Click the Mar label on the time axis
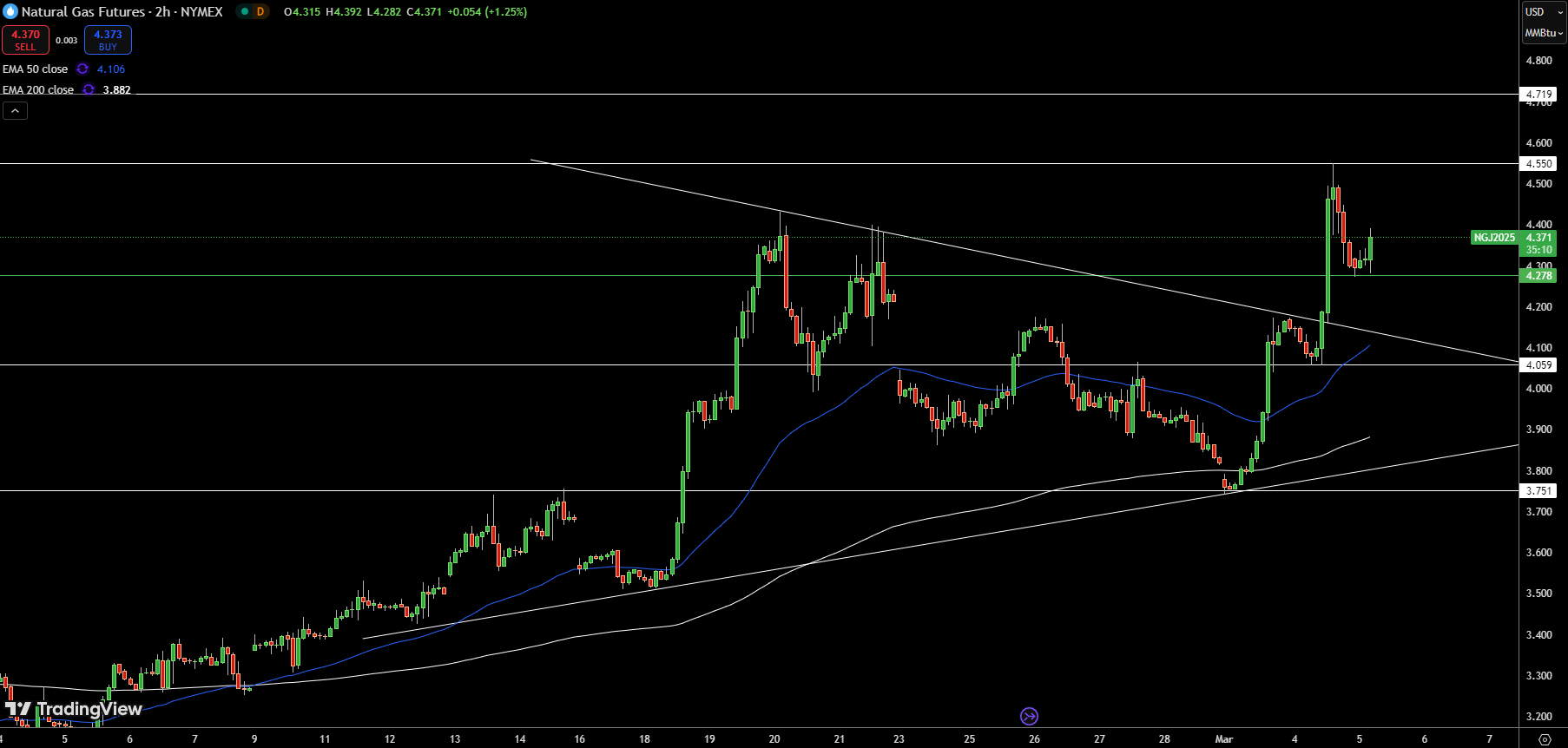The width and height of the screenshot is (1568, 748). [x=1223, y=738]
